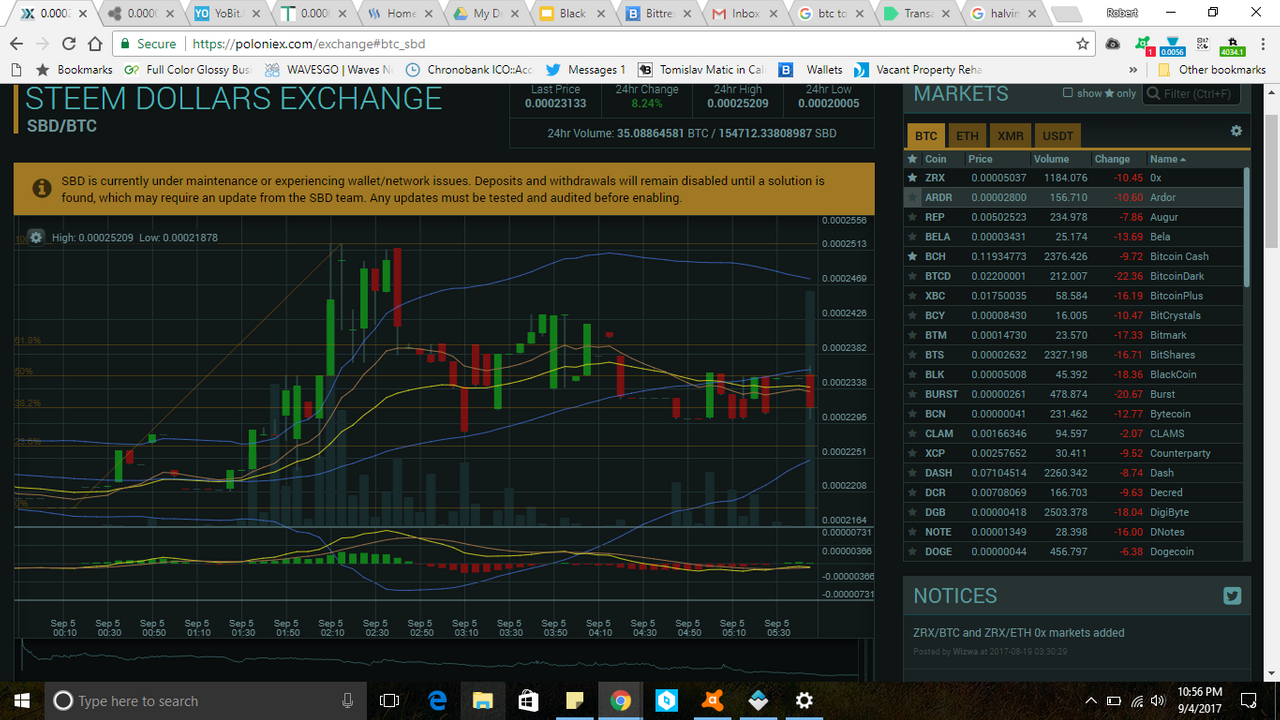Select the BTS BitShares market row

tap(1076, 355)
